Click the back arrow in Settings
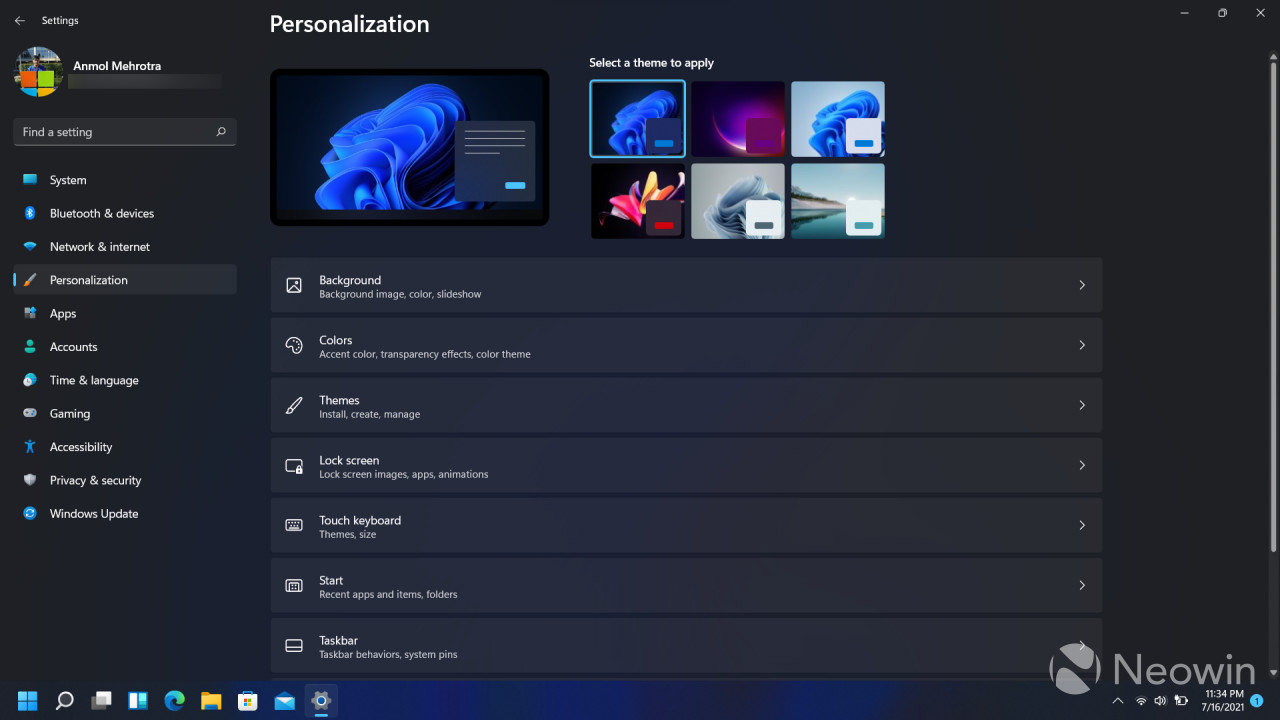Viewport: 1280px width, 720px height. (20, 20)
